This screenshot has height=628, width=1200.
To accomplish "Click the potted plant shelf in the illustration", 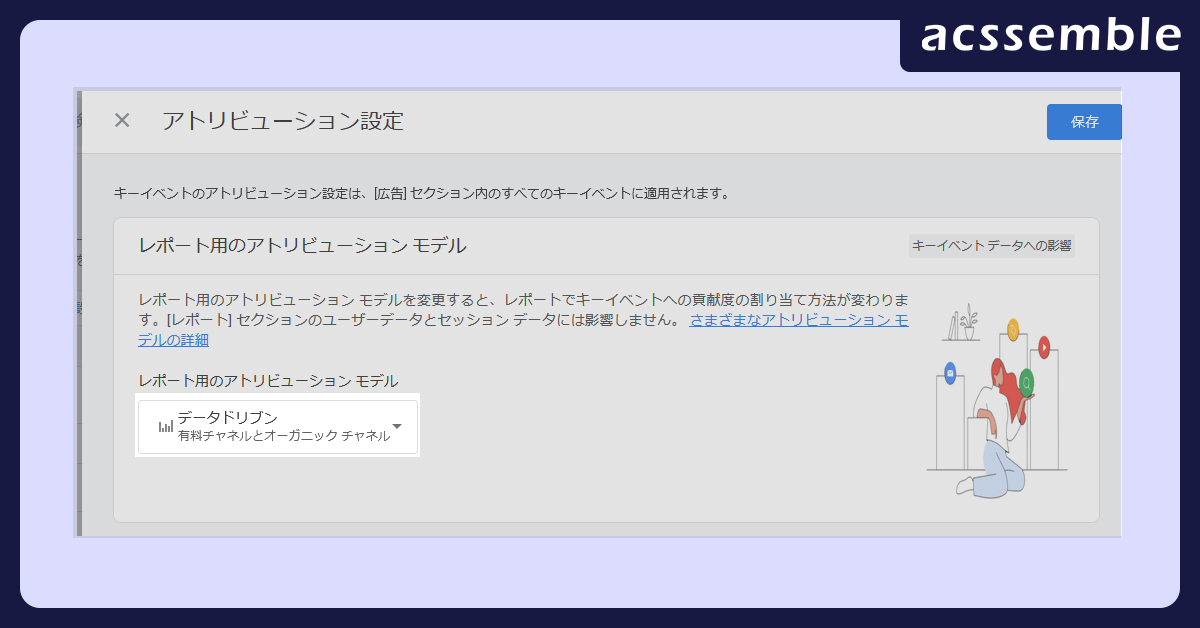I will point(962,326).
